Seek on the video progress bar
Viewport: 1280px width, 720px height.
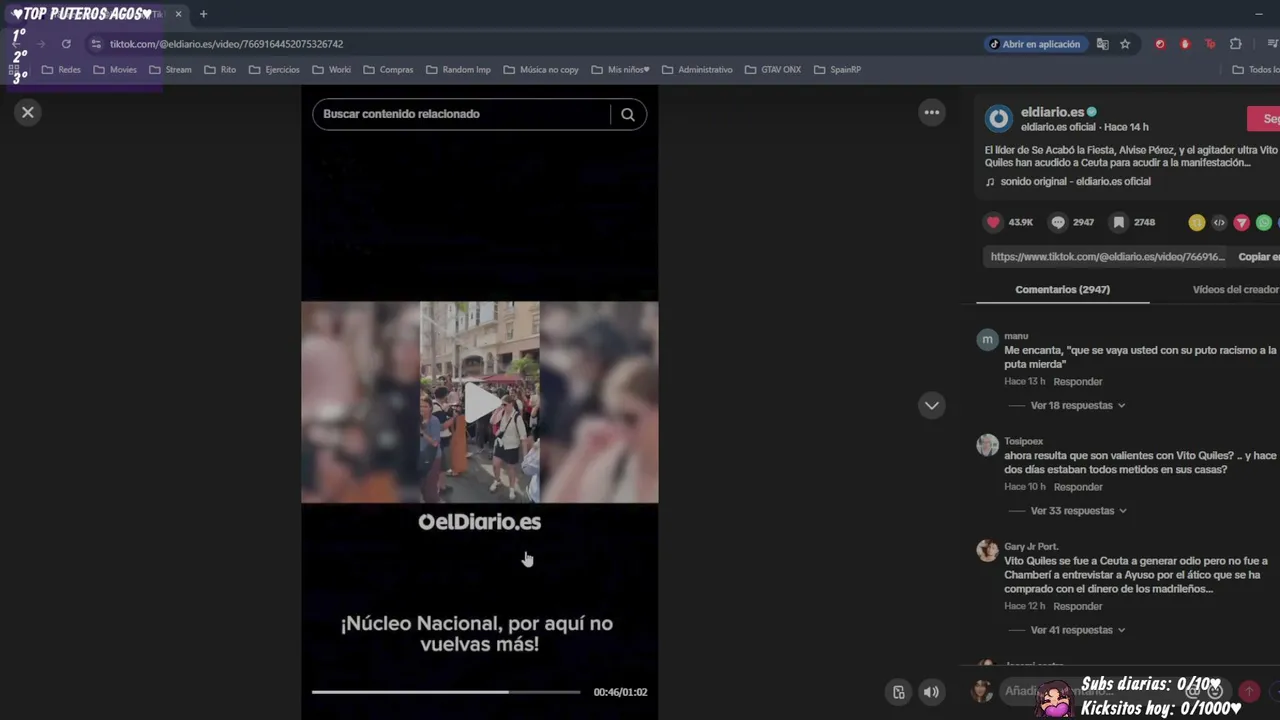click(x=446, y=692)
